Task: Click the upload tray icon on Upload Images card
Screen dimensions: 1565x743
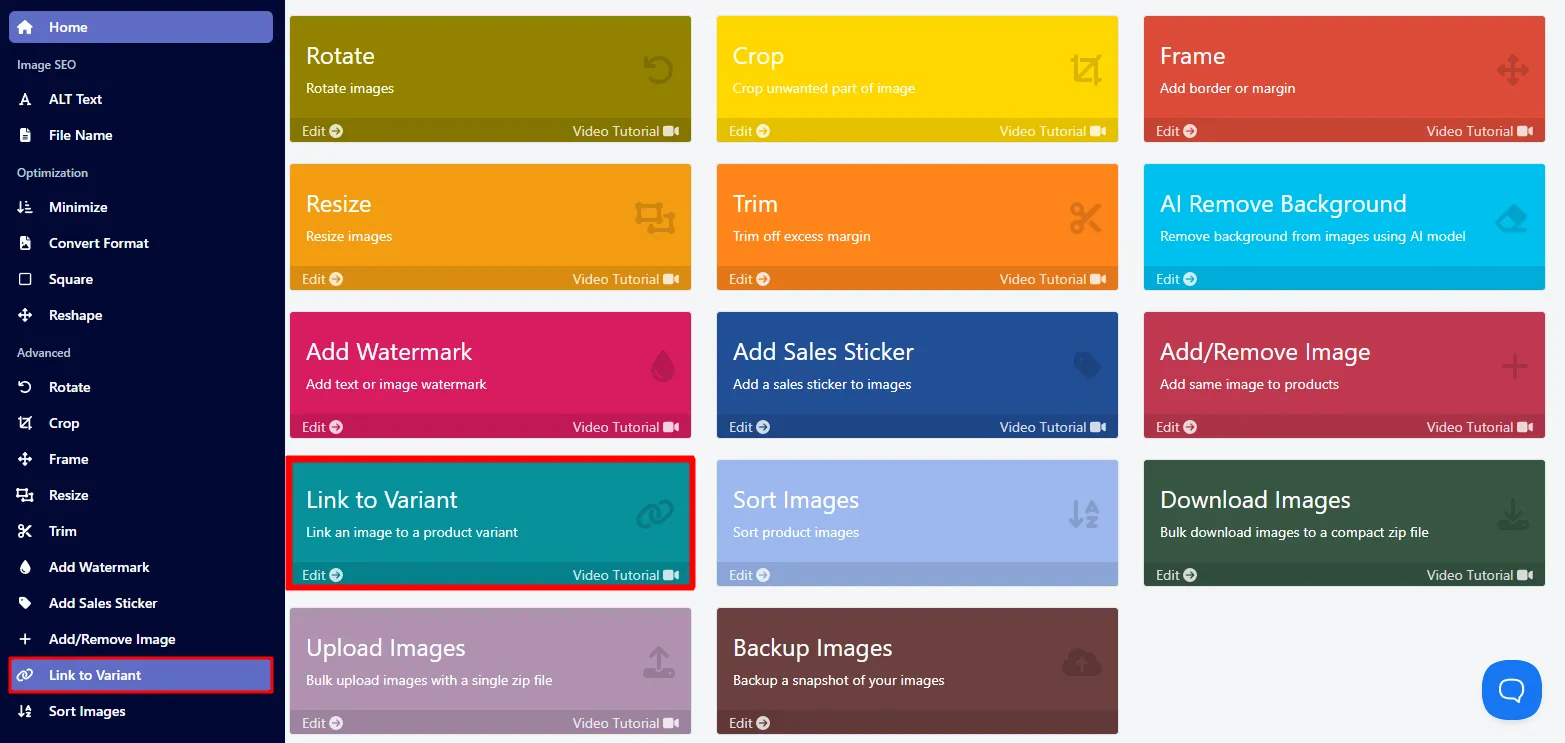Action: click(658, 662)
